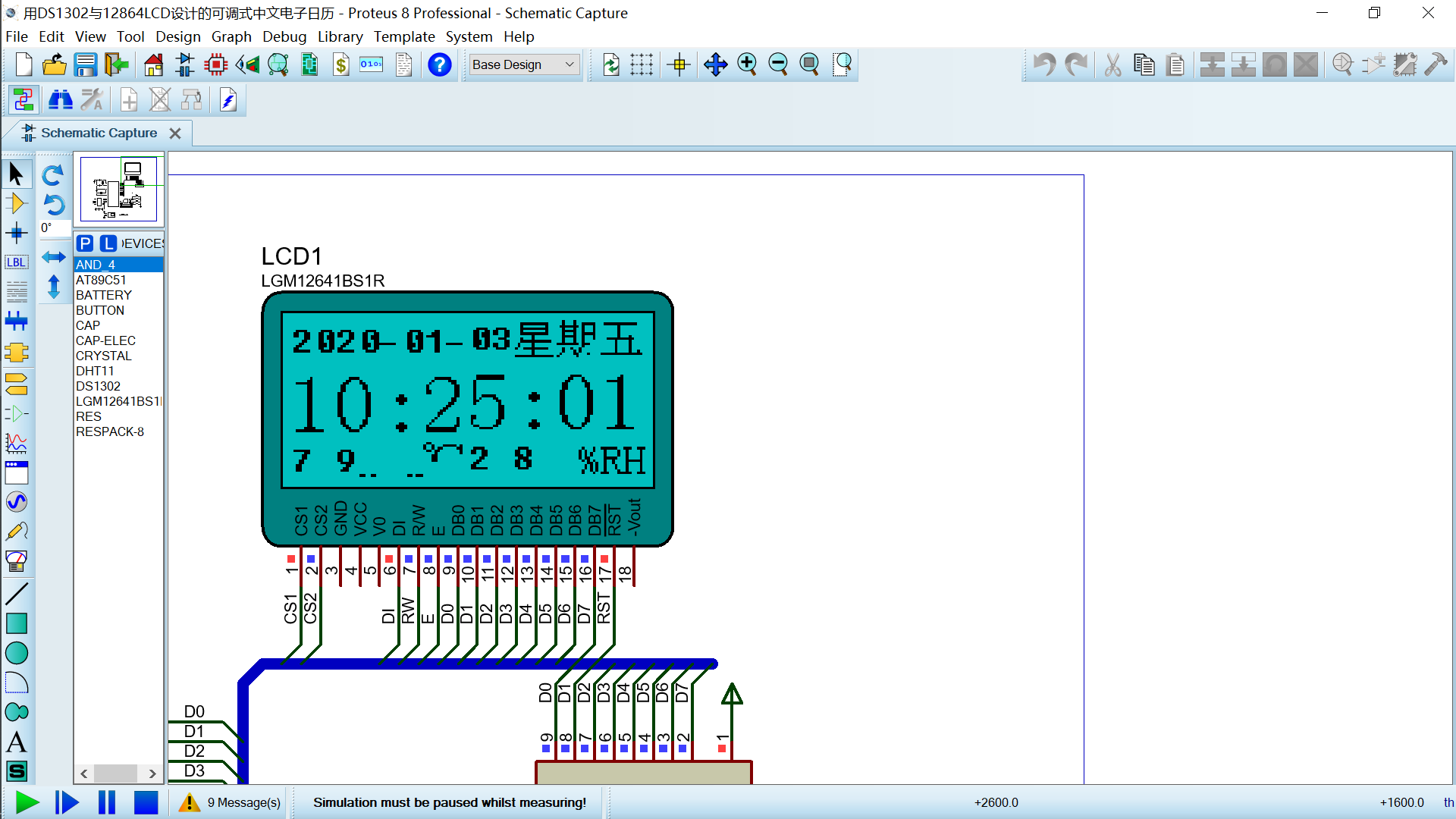This screenshot has height=819, width=1456.
Task: Close the Schematic Capture tab
Action: coord(175,133)
